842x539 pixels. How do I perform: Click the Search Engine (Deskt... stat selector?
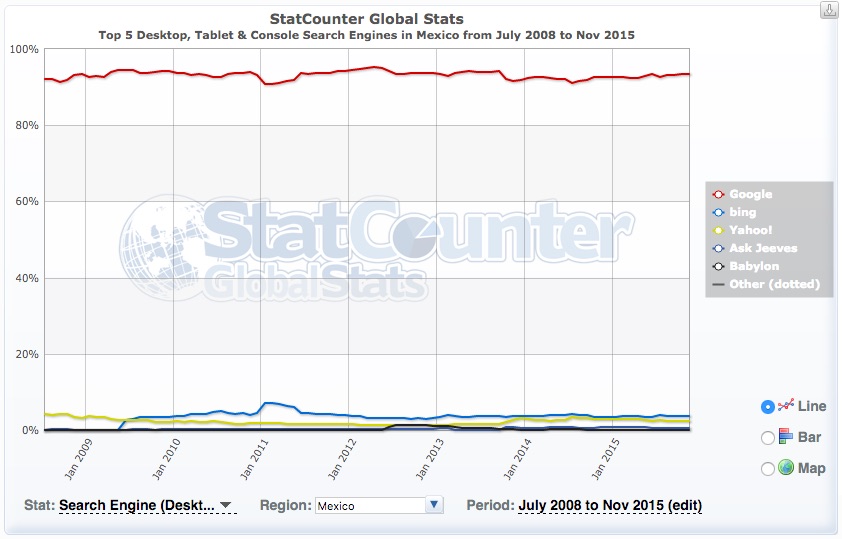click(x=137, y=505)
